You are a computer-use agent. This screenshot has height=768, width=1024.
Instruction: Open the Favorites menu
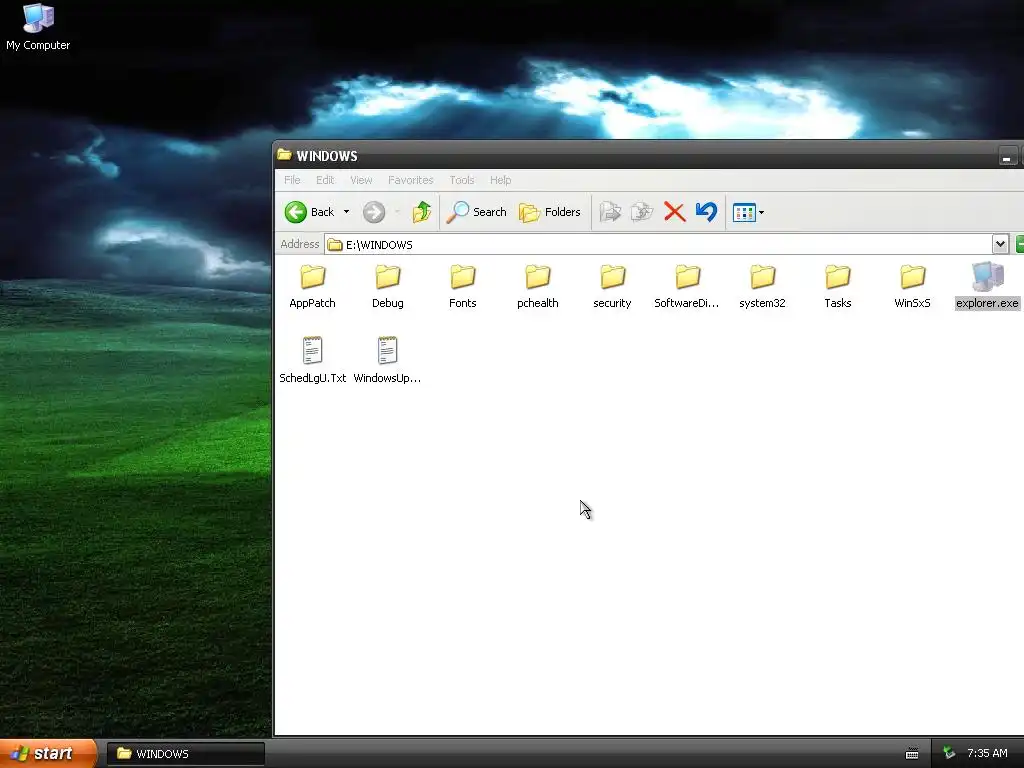(410, 180)
